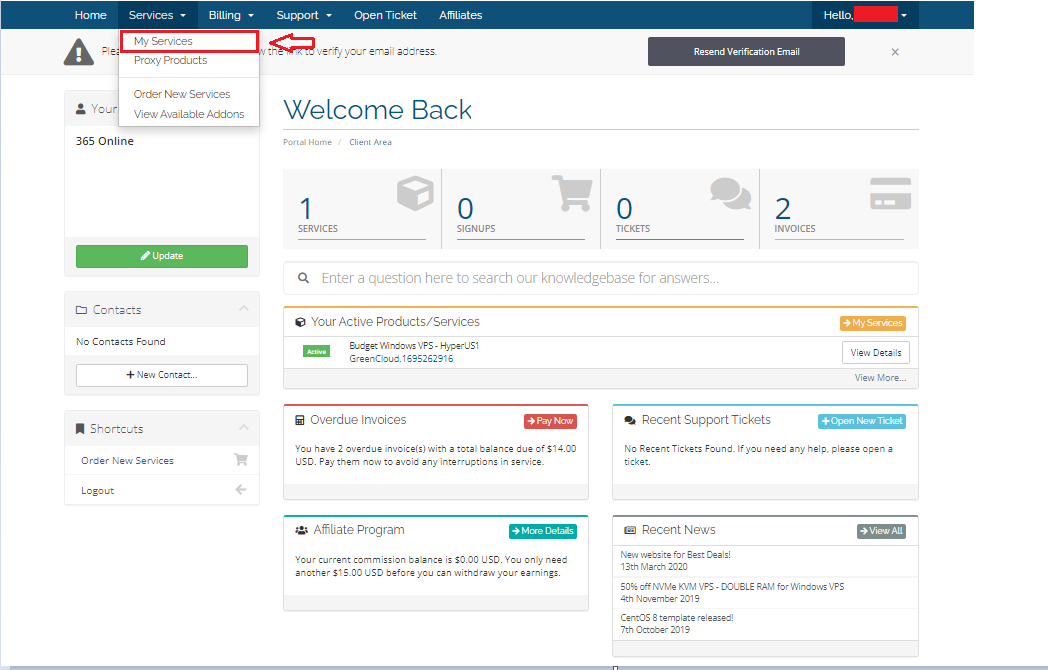The height and width of the screenshot is (670, 1048).
Task: Dismiss the email verification banner
Action: click(895, 52)
